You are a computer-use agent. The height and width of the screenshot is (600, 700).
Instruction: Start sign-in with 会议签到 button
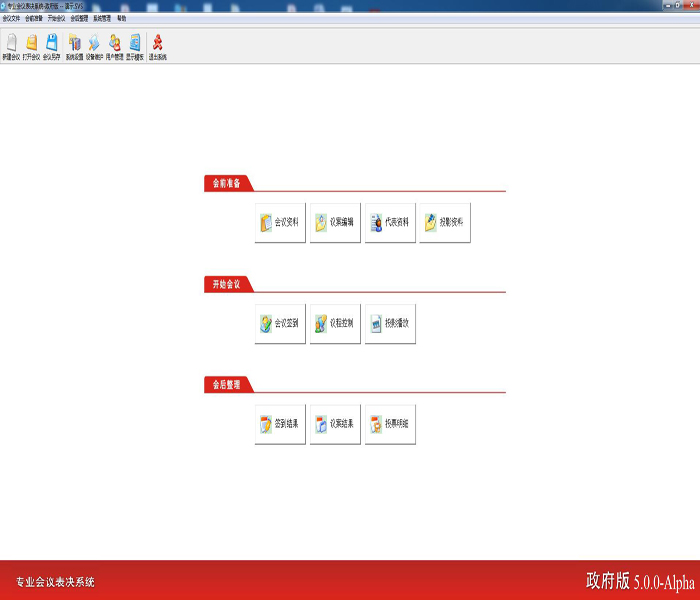[x=280, y=324]
